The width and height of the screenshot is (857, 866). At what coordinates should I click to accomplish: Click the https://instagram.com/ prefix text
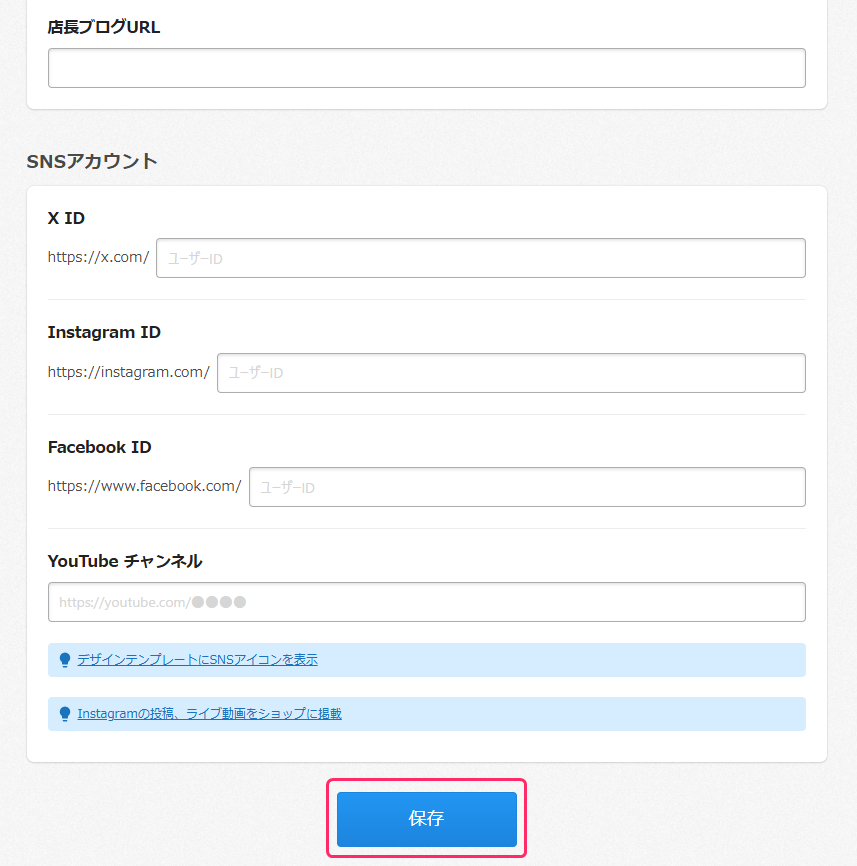pyautogui.click(x=128, y=372)
